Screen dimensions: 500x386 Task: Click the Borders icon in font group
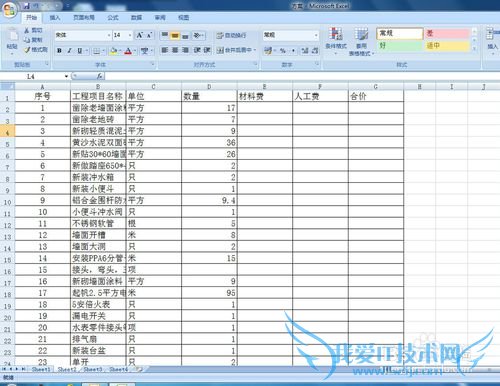click(x=96, y=51)
